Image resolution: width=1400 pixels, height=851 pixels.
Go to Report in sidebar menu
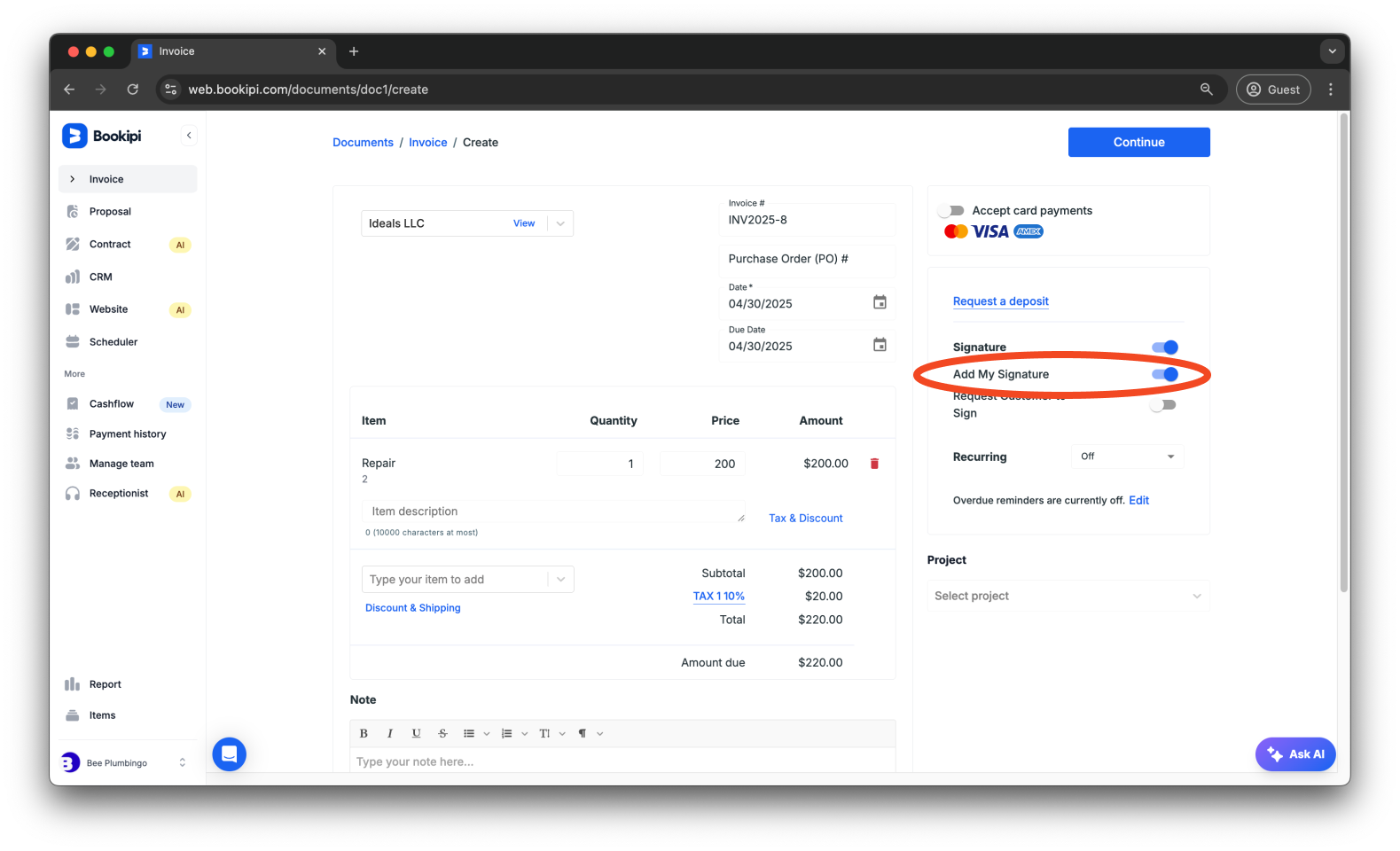click(106, 684)
